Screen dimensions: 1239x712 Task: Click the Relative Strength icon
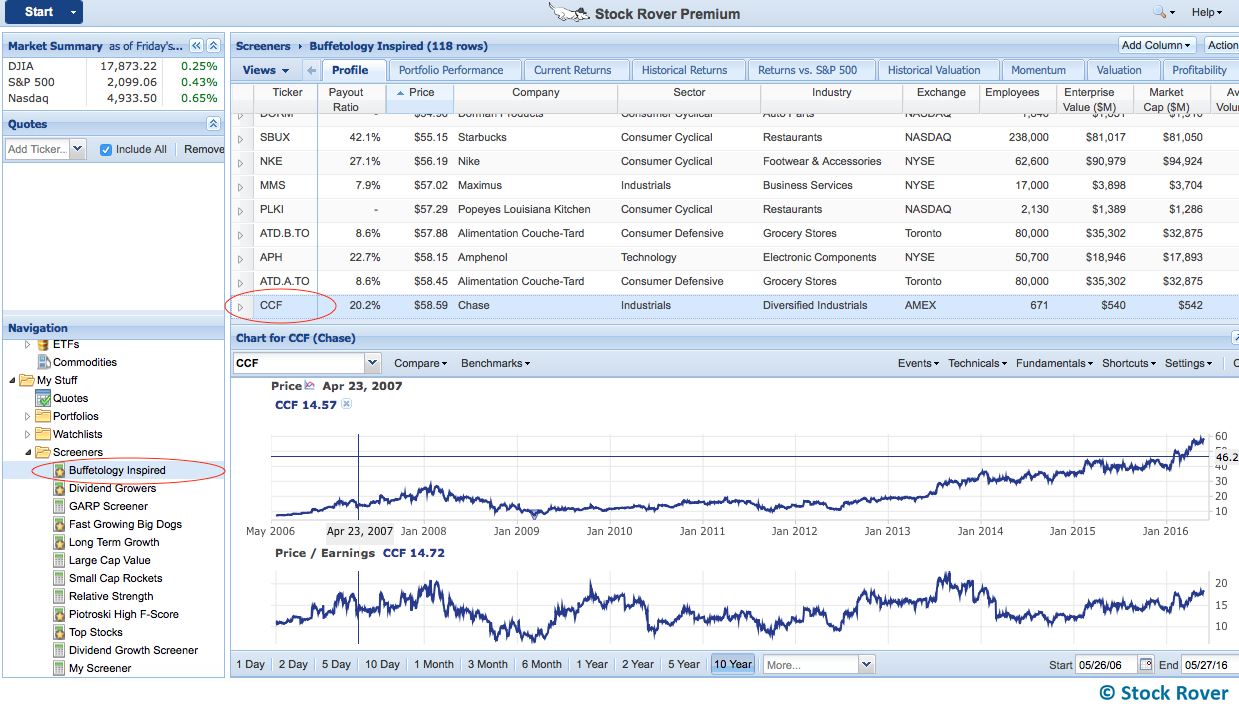(x=59, y=596)
